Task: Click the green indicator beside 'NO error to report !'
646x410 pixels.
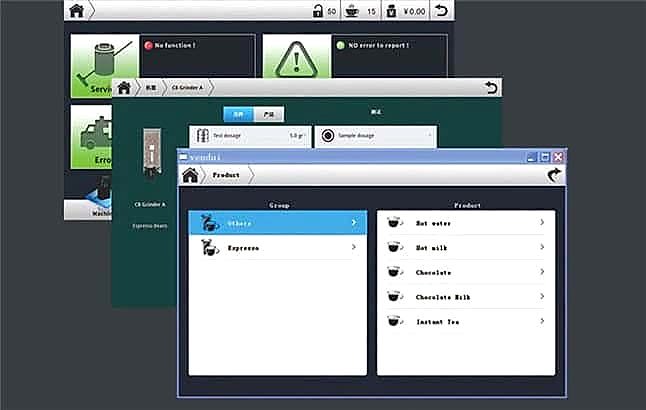Action: [x=340, y=45]
